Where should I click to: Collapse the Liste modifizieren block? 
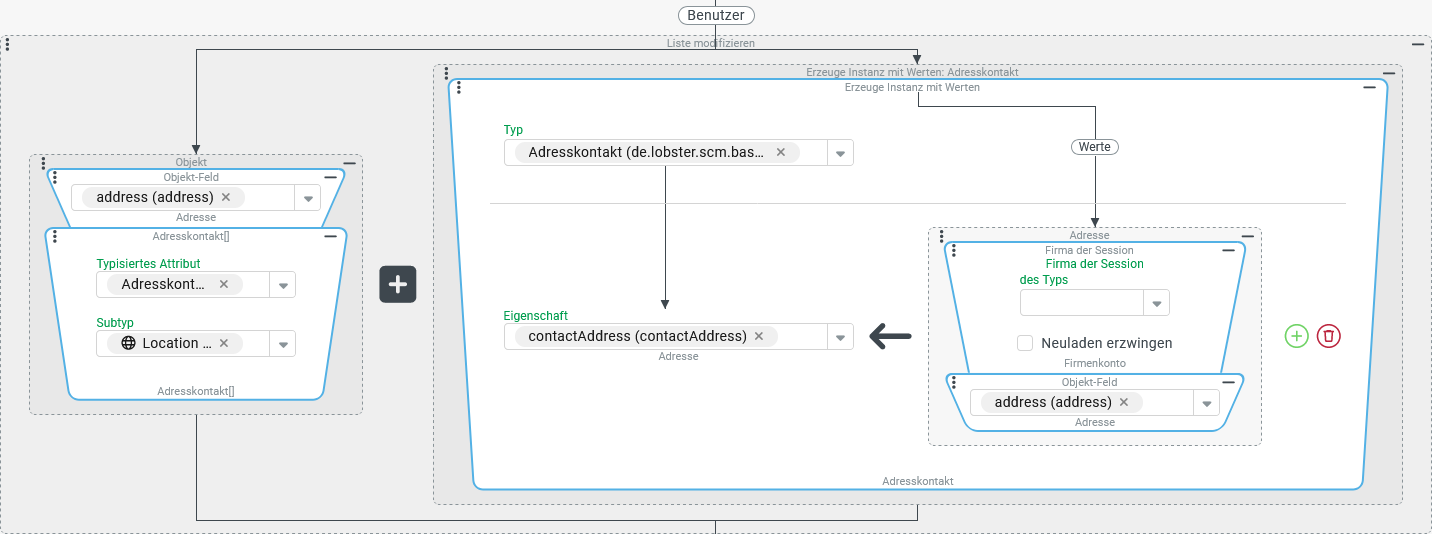[x=1418, y=45]
